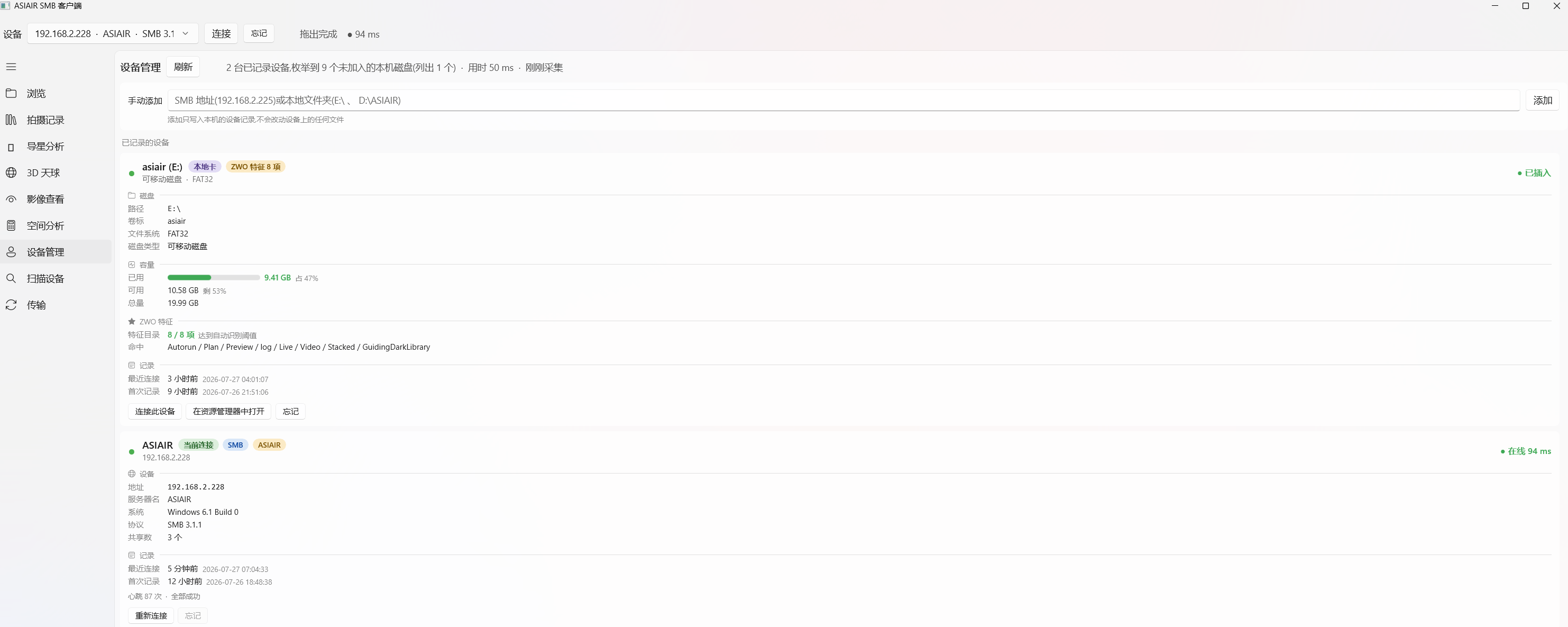
Task: Open the 浏览 page
Action: click(x=56, y=93)
